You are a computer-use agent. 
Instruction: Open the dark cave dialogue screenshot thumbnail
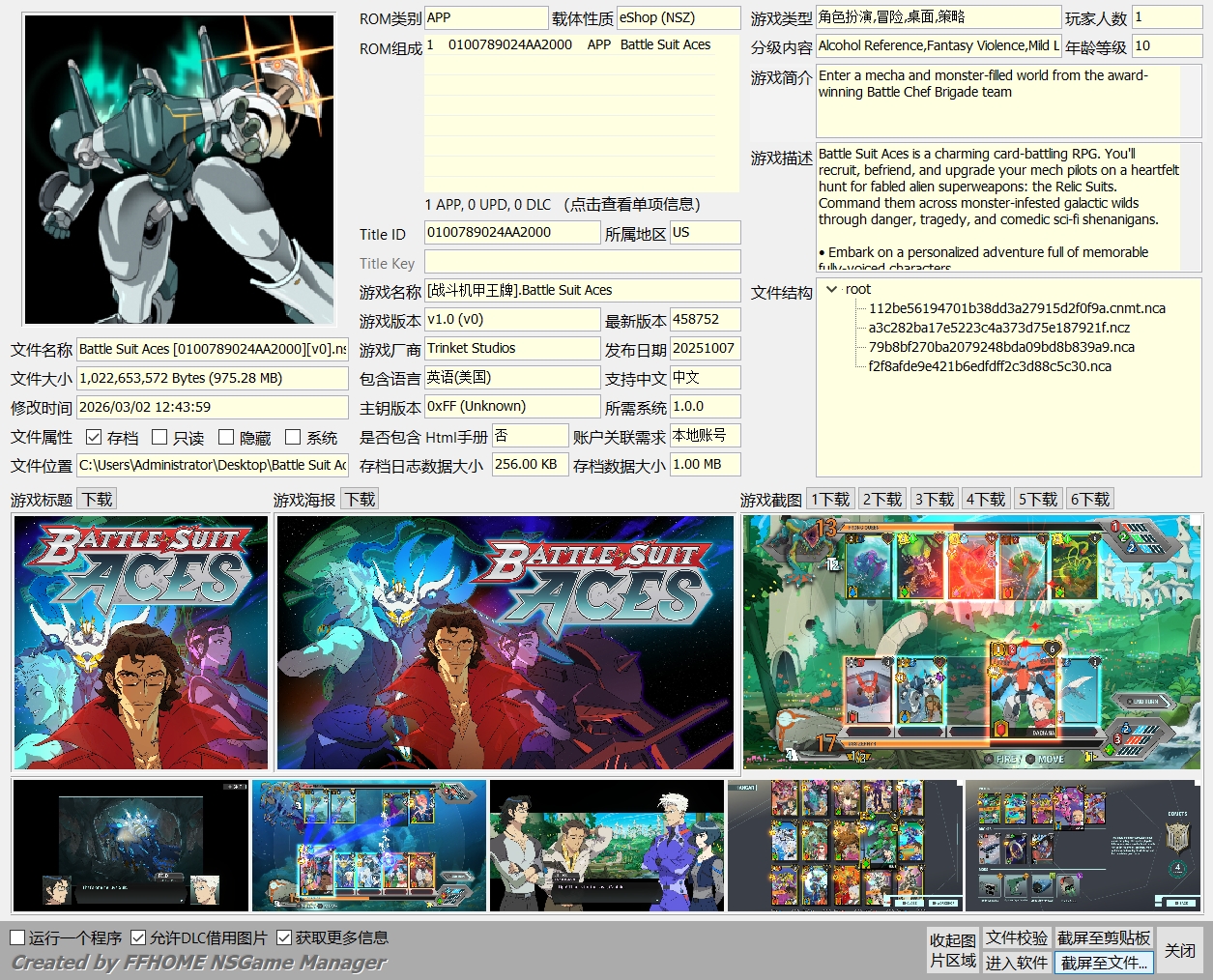coord(130,846)
